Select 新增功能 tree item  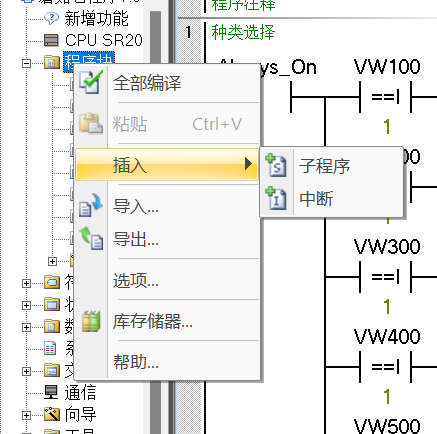(96, 18)
